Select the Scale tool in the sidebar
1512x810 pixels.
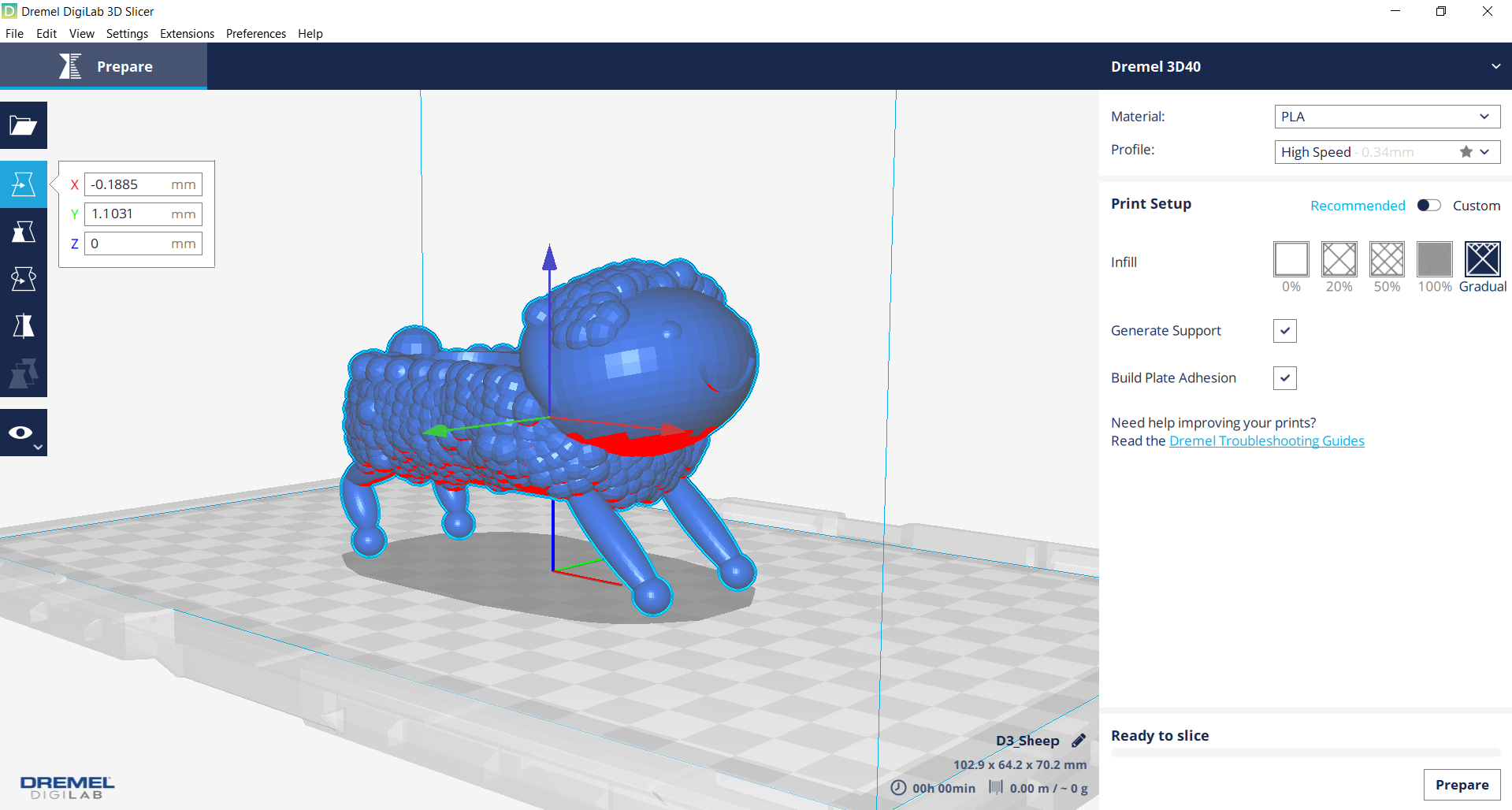pyautogui.click(x=24, y=232)
